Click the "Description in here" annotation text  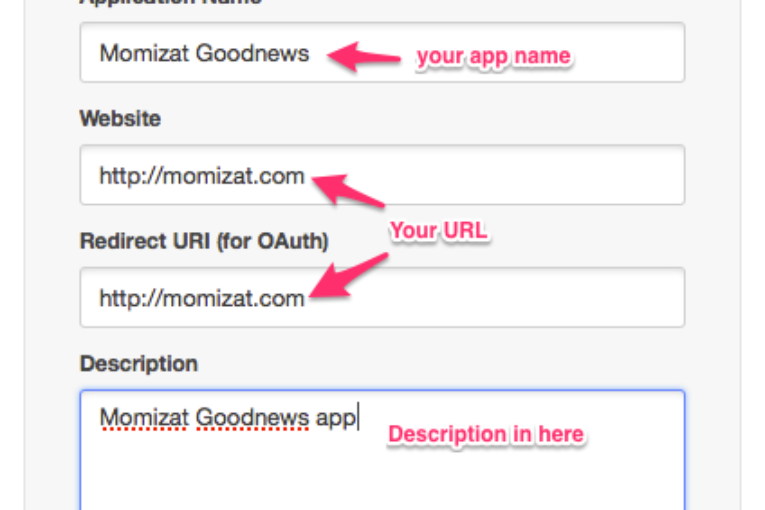pos(486,434)
